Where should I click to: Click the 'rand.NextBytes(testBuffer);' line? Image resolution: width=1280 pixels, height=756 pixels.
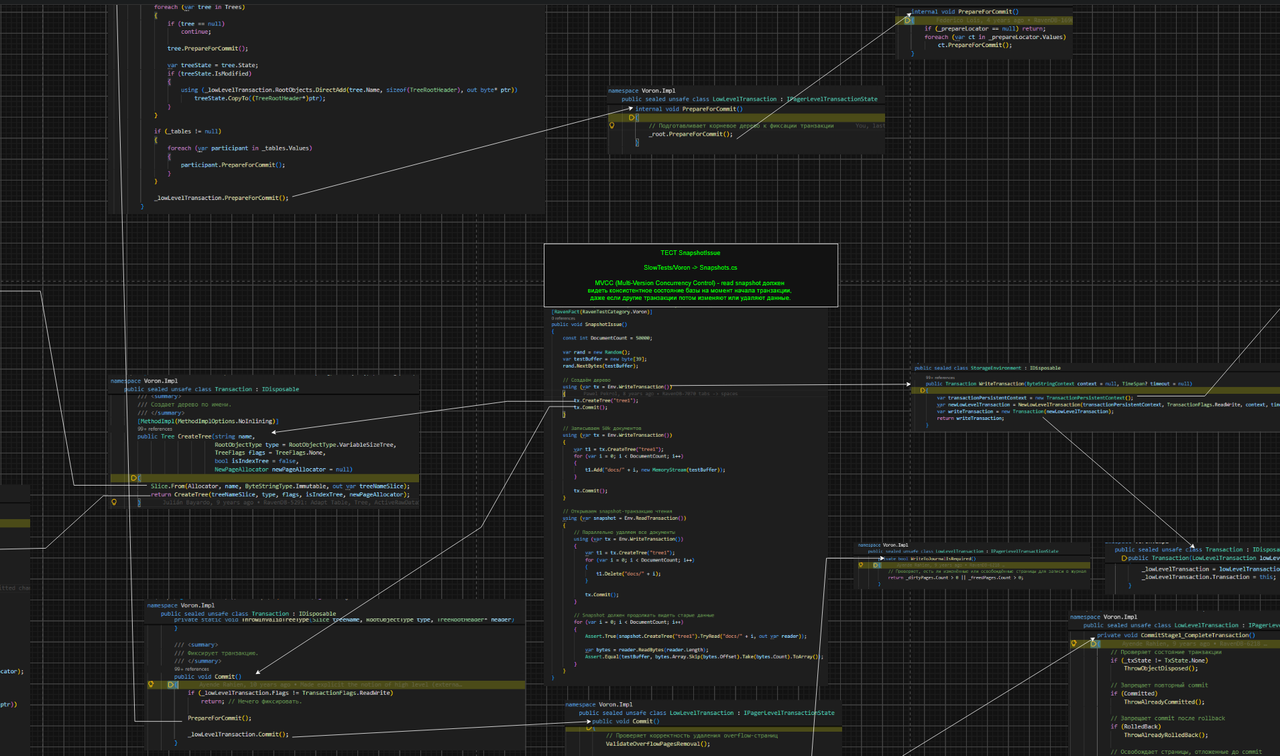click(x=600, y=366)
